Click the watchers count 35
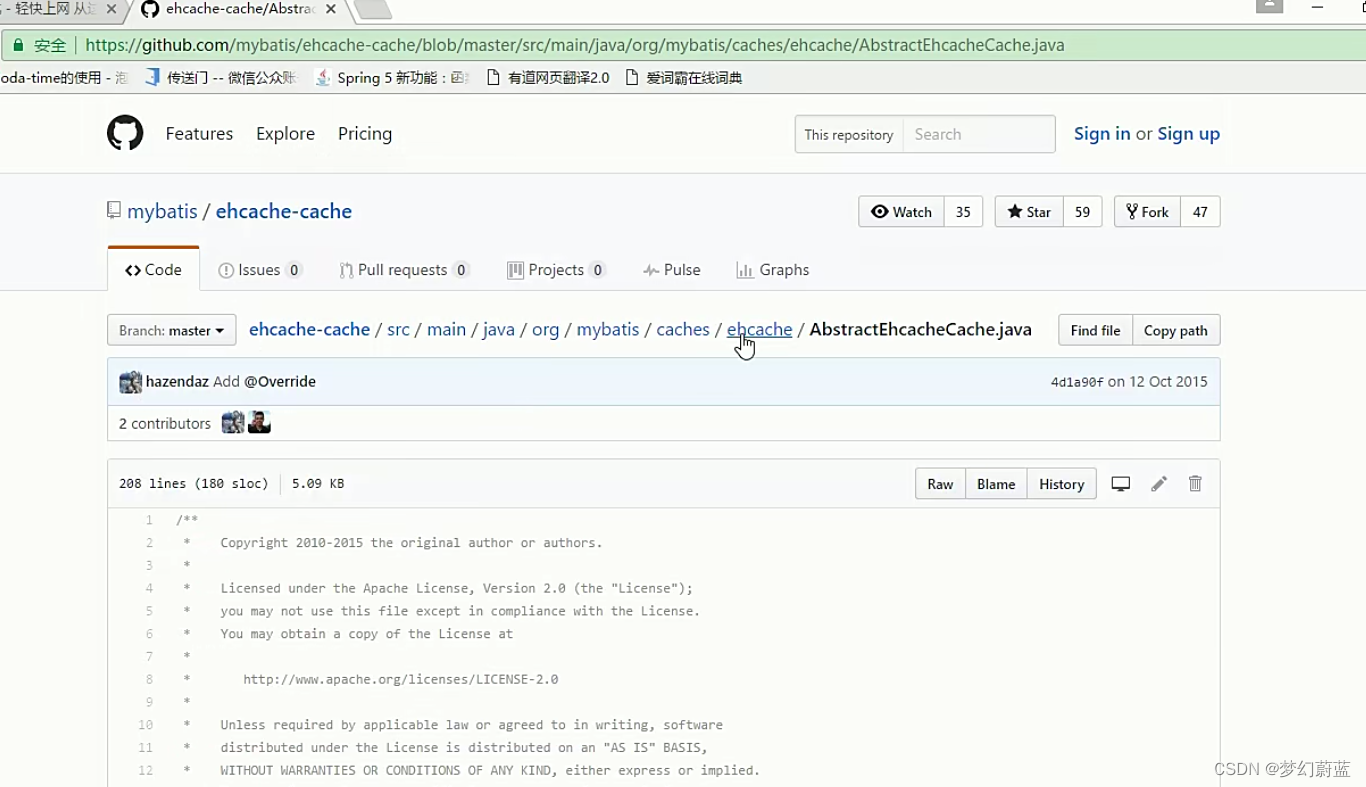The height and width of the screenshot is (787, 1366). pos(963,212)
